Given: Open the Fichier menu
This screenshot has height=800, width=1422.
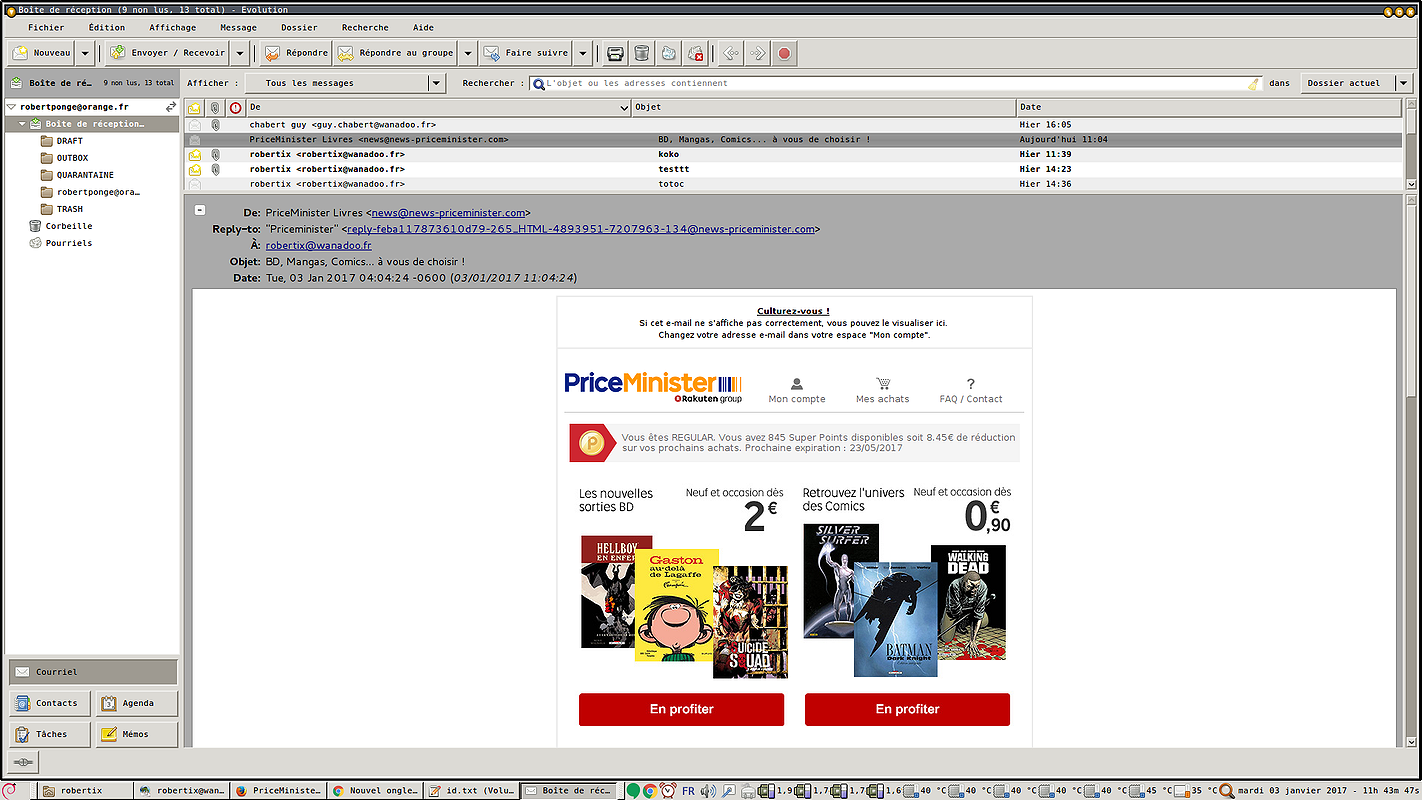Looking at the screenshot, I should (x=46, y=28).
